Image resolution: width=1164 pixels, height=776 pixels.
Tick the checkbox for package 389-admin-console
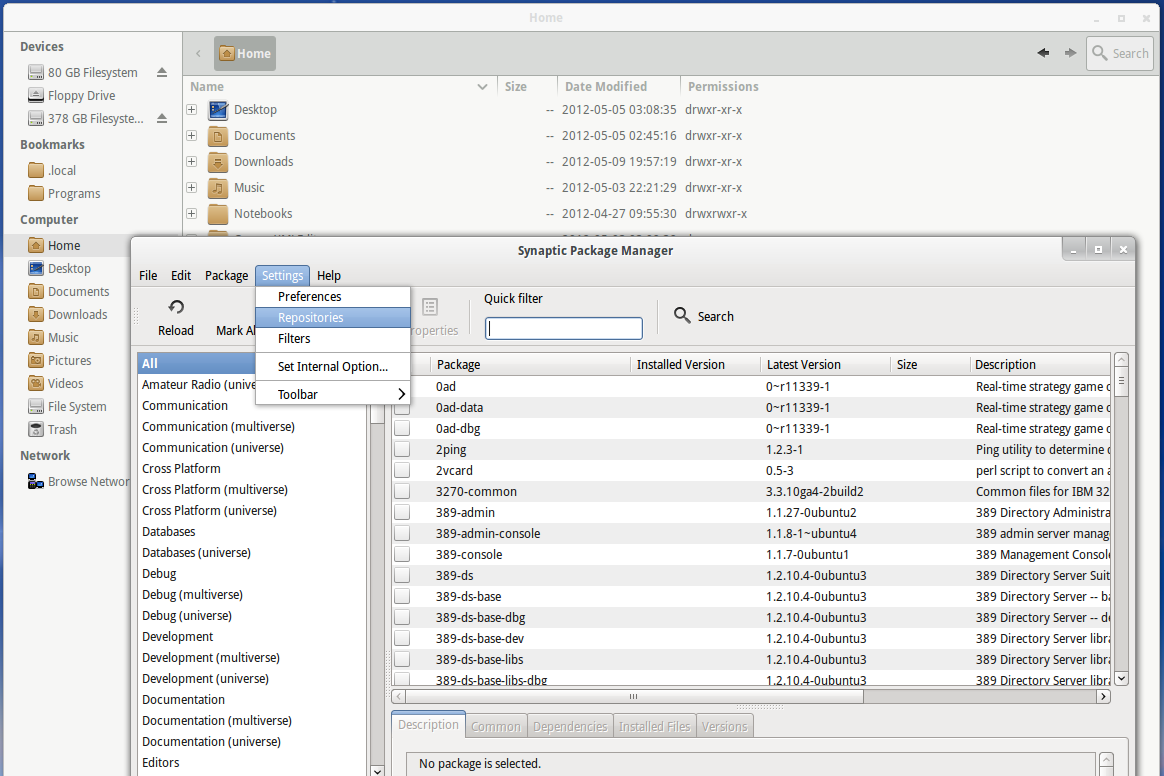coord(402,533)
